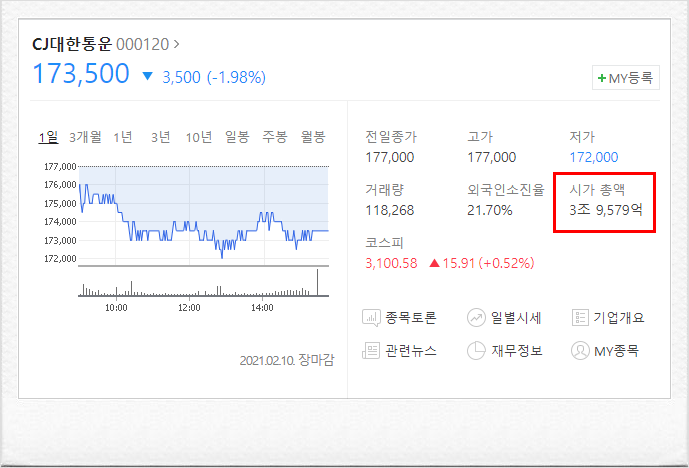Click the 2021.02.10. 장마감 date text

point(287,360)
